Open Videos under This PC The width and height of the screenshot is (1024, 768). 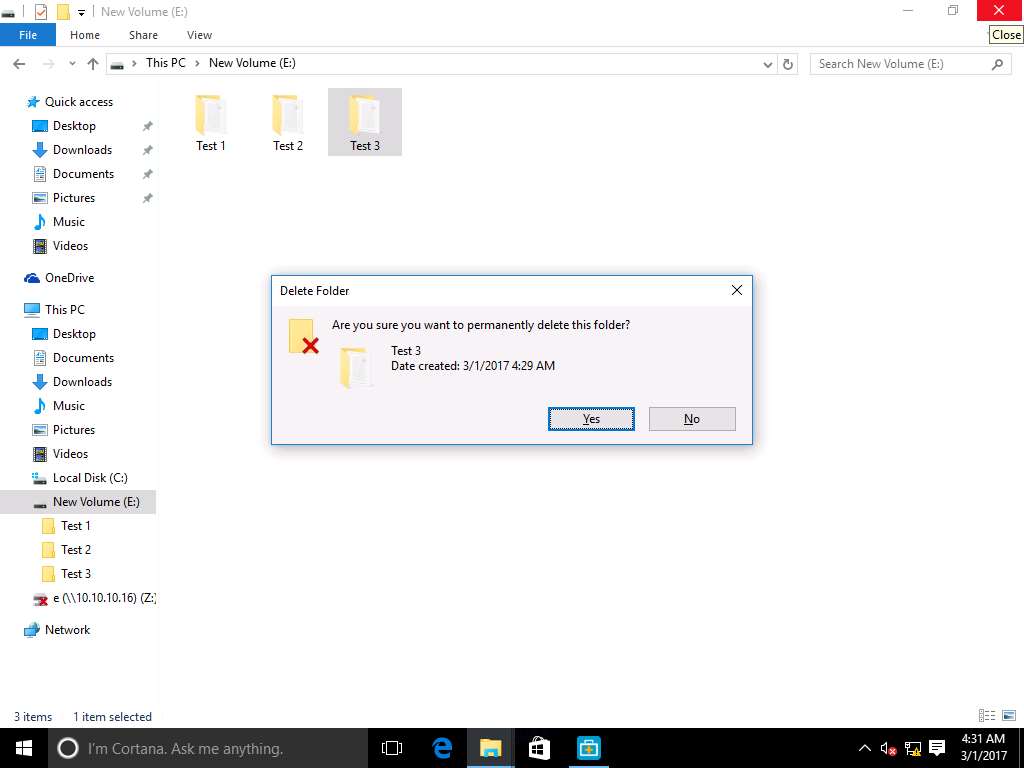70,454
